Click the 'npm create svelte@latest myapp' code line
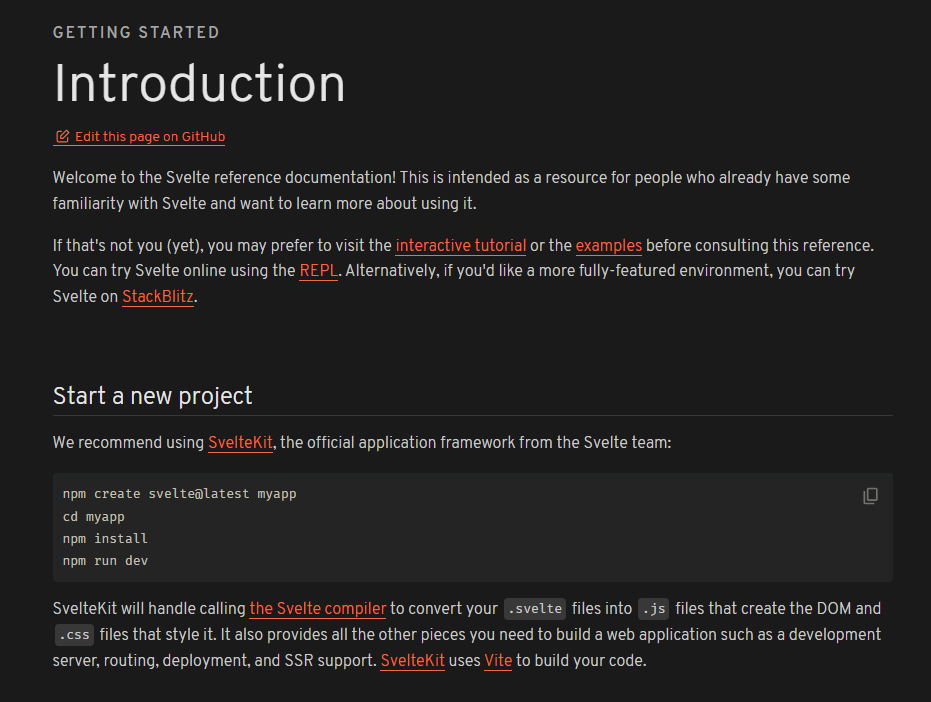Screen dimensions: 931x702 click(x=179, y=494)
